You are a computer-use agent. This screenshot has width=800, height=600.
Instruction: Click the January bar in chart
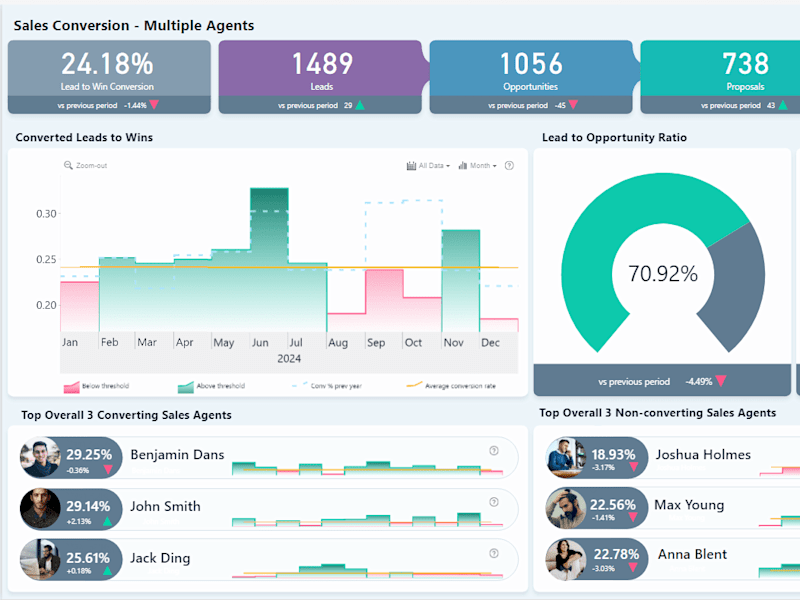coord(80,307)
